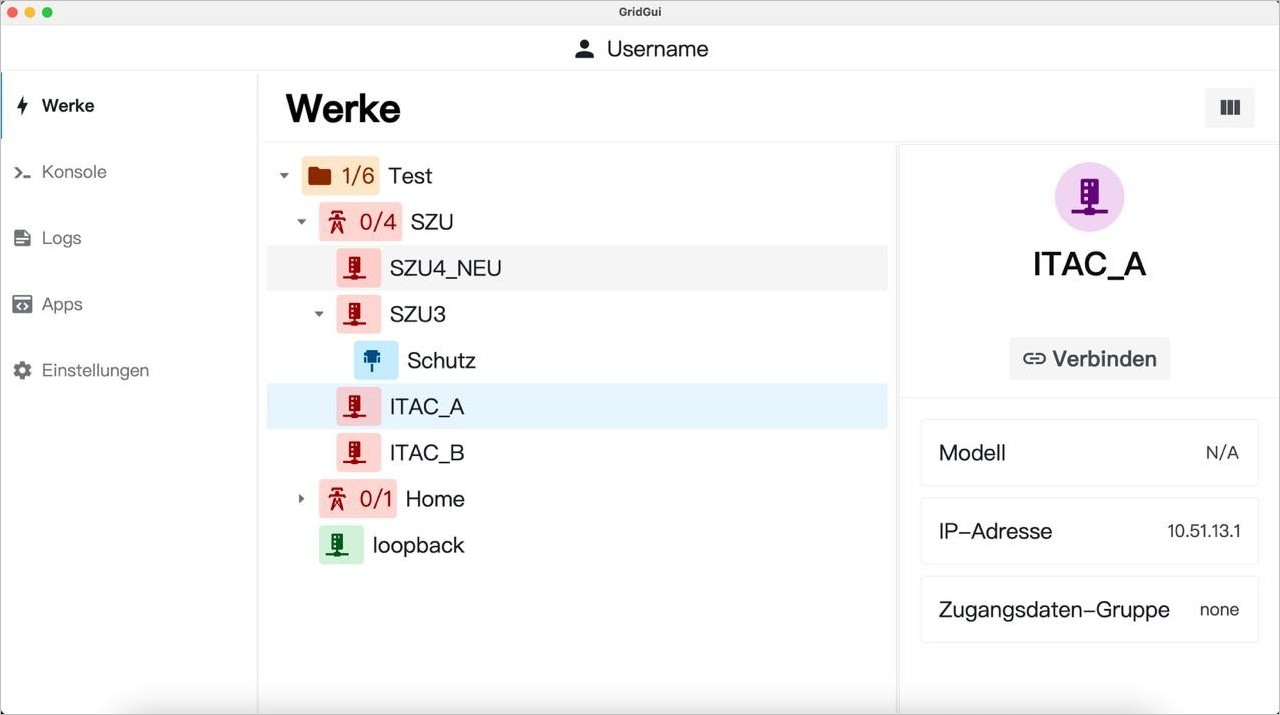Screen dimensions: 1280x715
Task: Select the ITAC_A tree entry
Action: (x=427, y=407)
